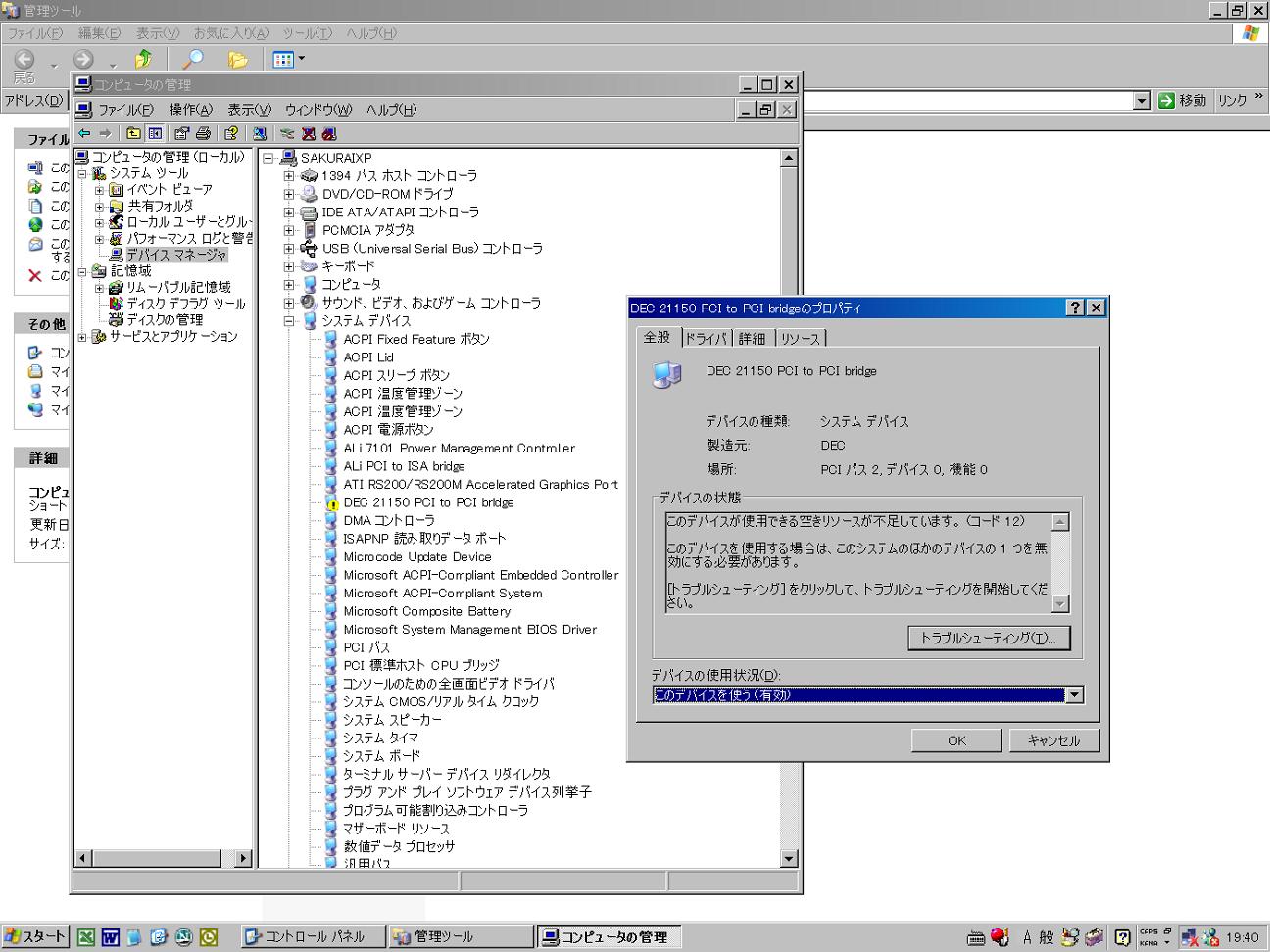Image resolution: width=1270 pixels, height=952 pixels.
Task: Launch Word from quick launch bar
Action: [110, 937]
